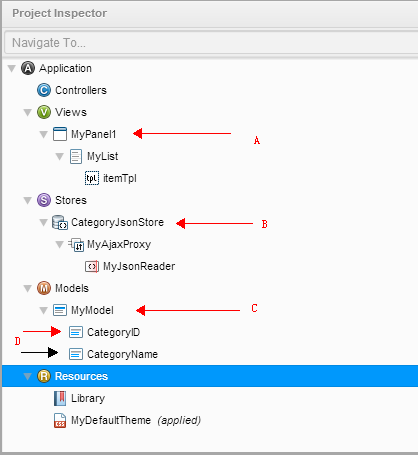
Task: Collapse the Application root node
Action: click(x=12, y=69)
